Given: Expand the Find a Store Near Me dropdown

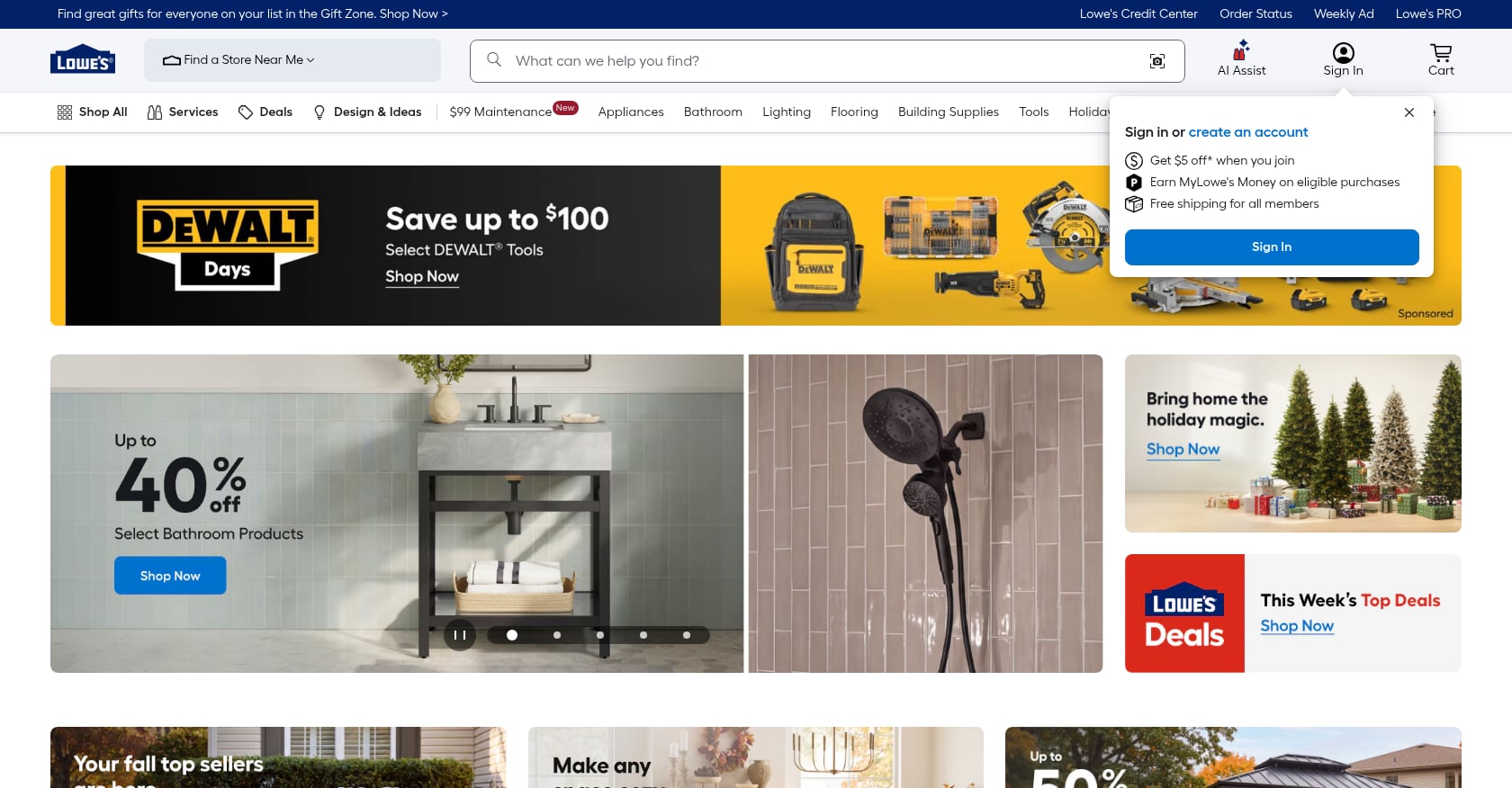Looking at the screenshot, I should 292,60.
